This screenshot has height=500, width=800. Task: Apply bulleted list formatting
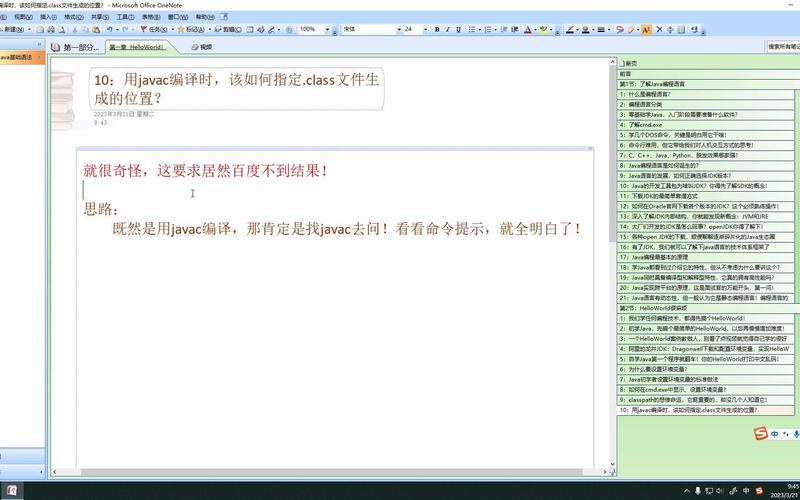tap(471, 30)
